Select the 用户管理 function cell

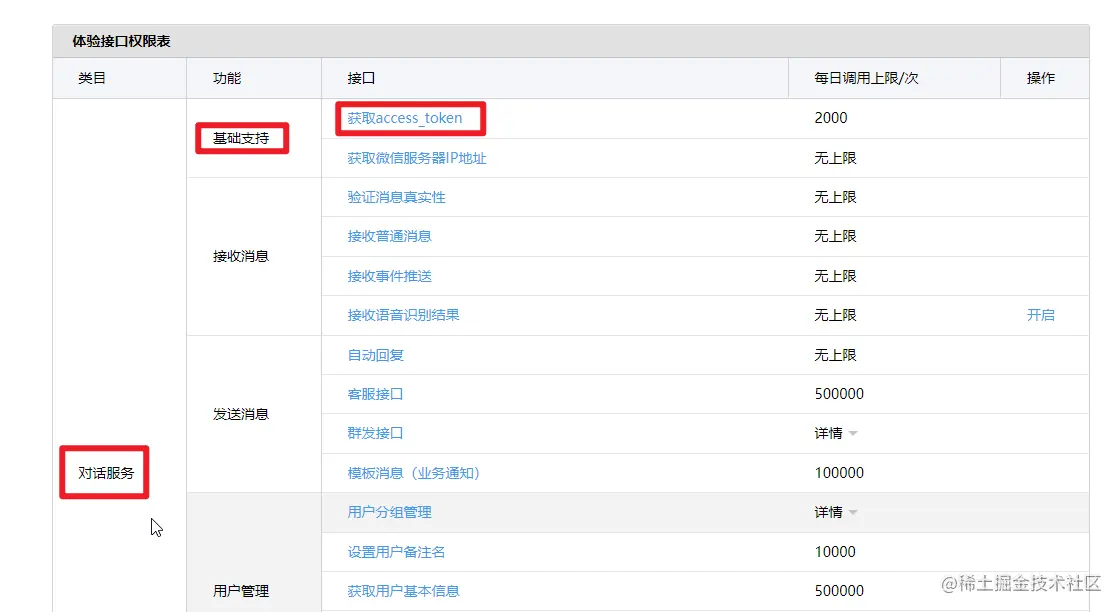[x=241, y=591]
